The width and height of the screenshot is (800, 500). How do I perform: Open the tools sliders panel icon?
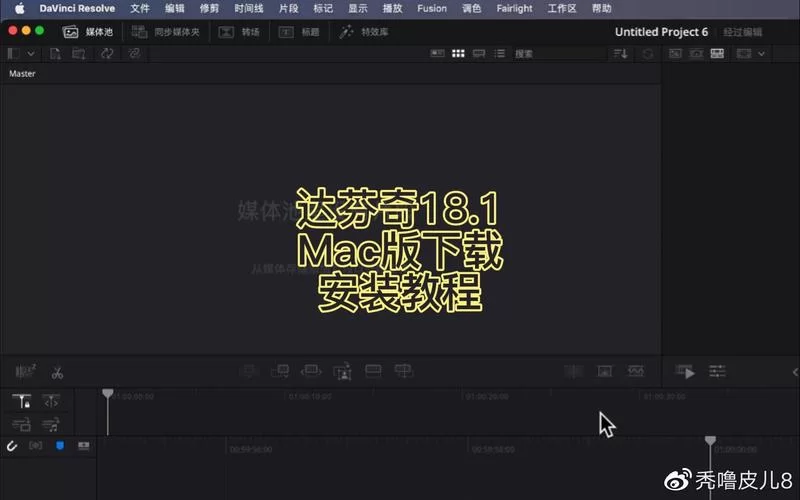[717, 371]
